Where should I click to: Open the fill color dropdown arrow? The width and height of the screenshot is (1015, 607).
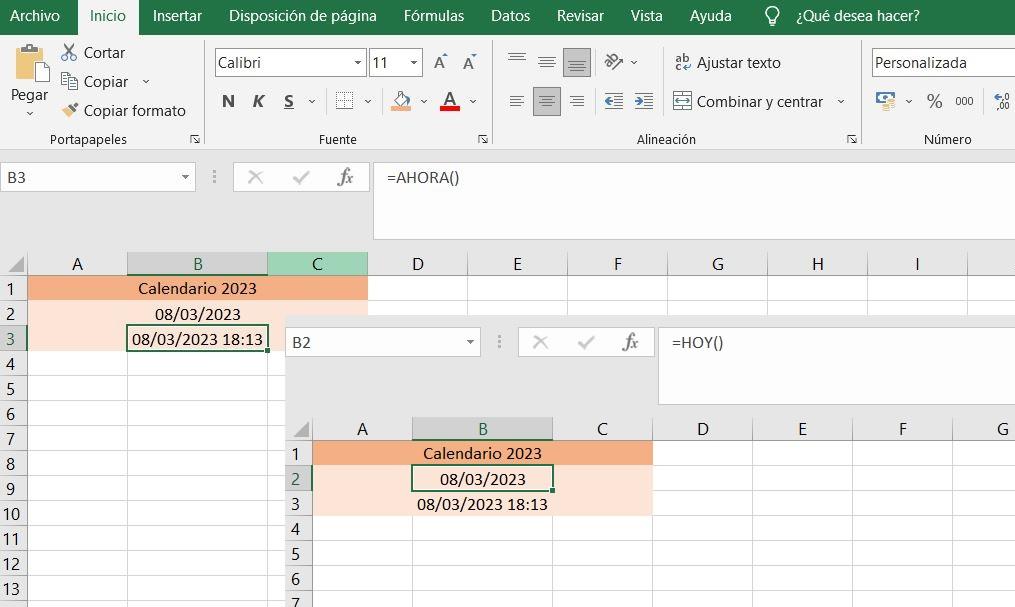[x=423, y=101]
